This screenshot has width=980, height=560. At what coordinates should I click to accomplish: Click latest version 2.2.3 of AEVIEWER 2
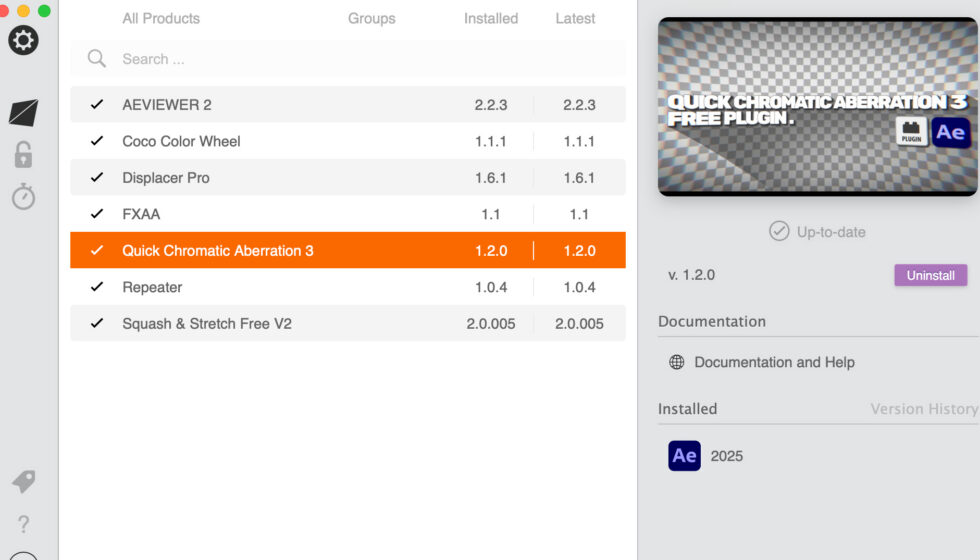[579, 105]
